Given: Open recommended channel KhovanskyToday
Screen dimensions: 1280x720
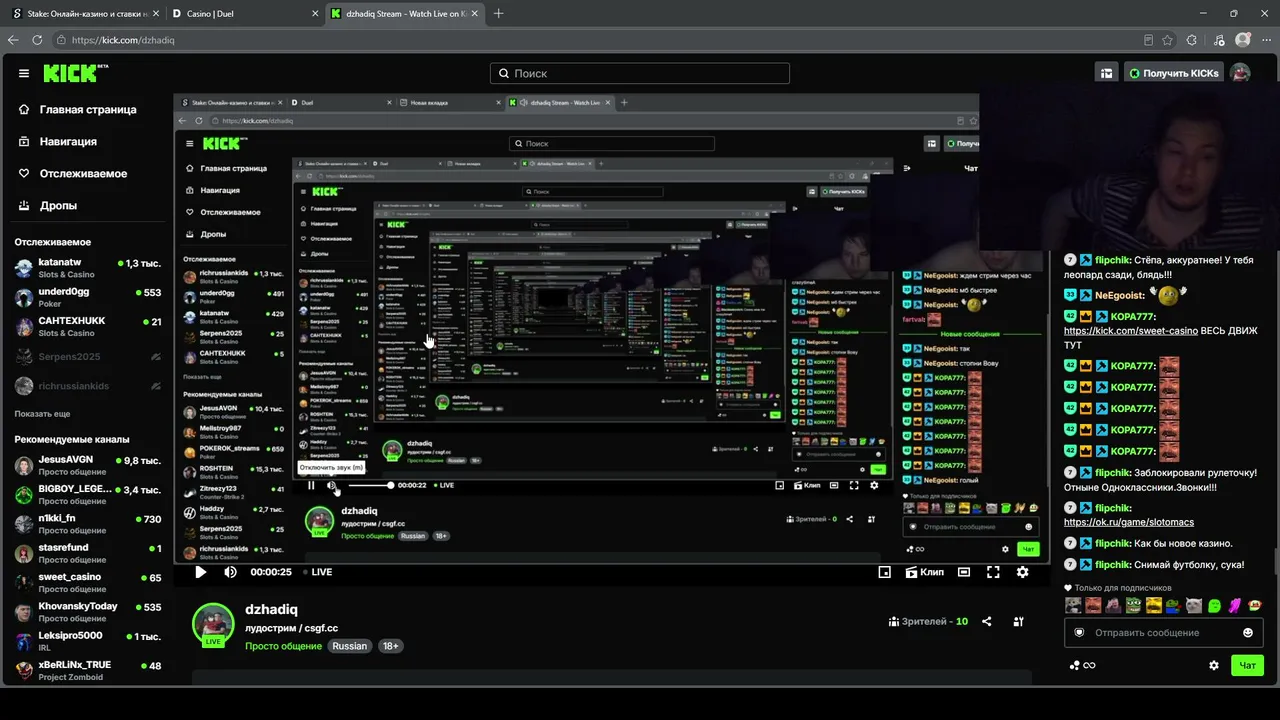Looking at the screenshot, I should [x=88, y=611].
